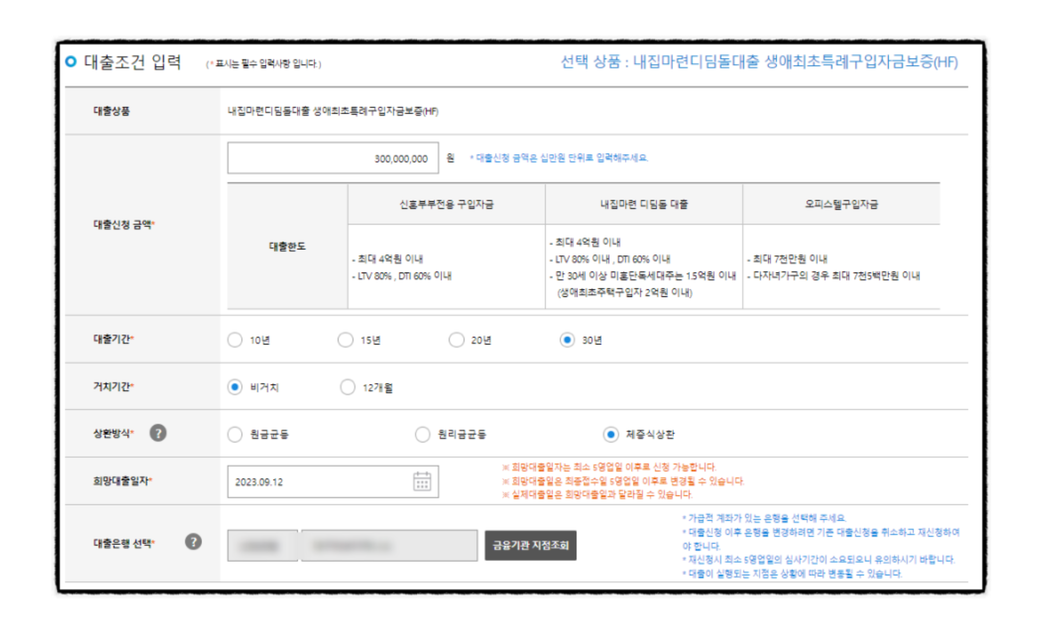The image size is (1040, 623).
Task: Choose the 15년 loan period
Action: pyautogui.click(x=346, y=340)
